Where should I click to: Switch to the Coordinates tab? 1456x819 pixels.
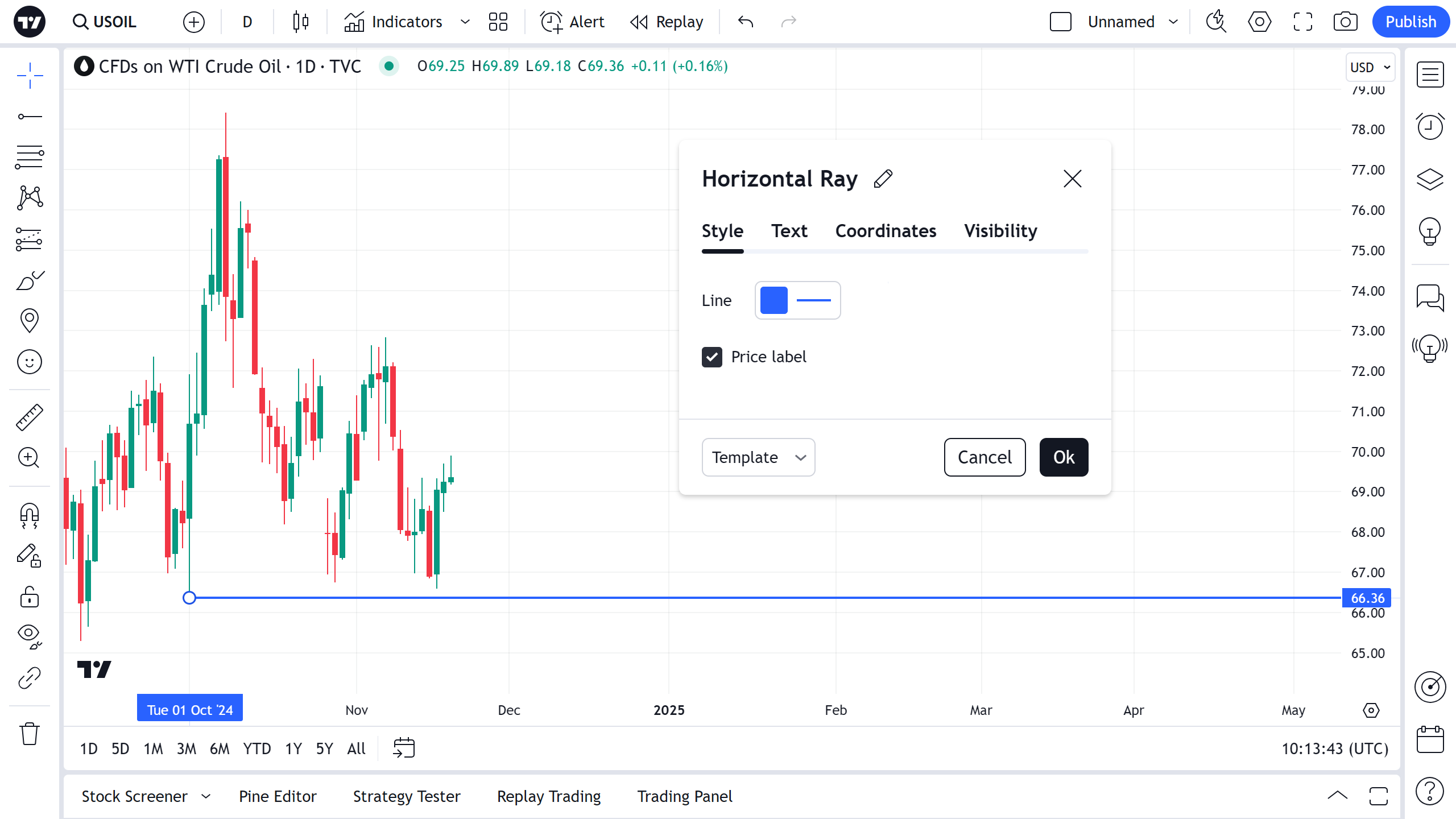886,231
